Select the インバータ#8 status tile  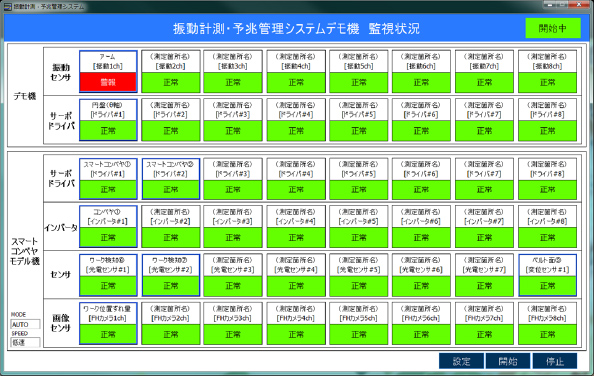[548, 226]
